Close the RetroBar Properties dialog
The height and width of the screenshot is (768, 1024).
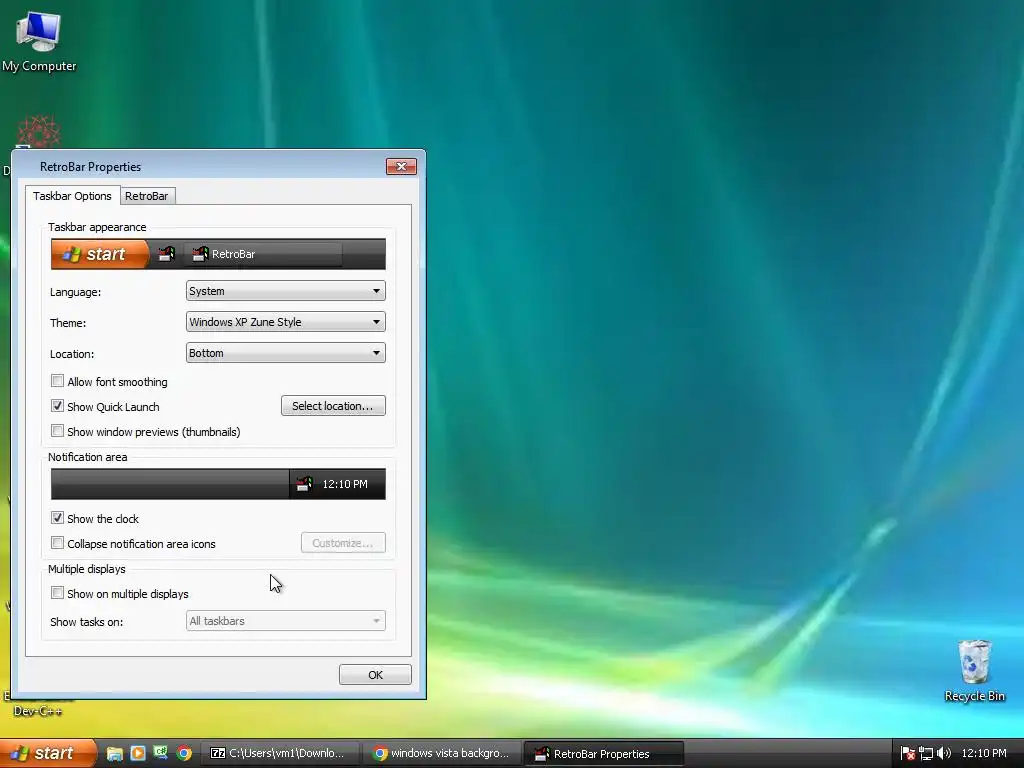coord(401,167)
